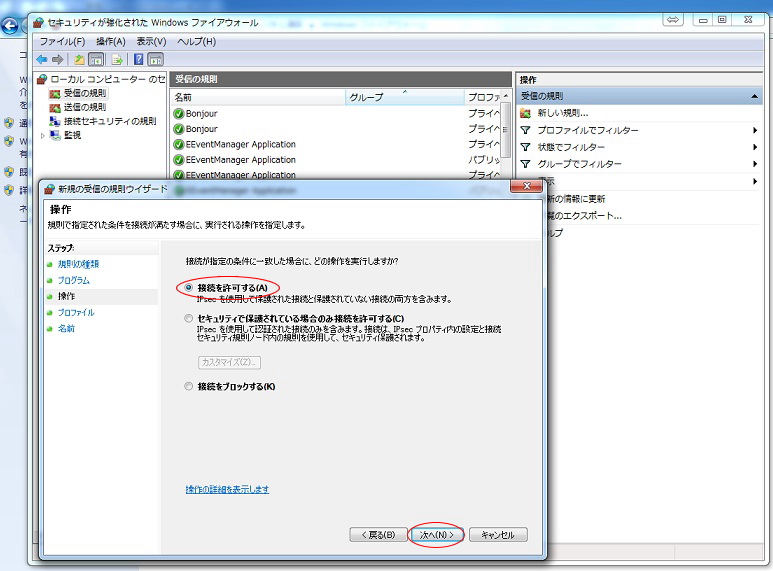Expand the 監視 tree node
The image size is (773, 571).
[43, 135]
